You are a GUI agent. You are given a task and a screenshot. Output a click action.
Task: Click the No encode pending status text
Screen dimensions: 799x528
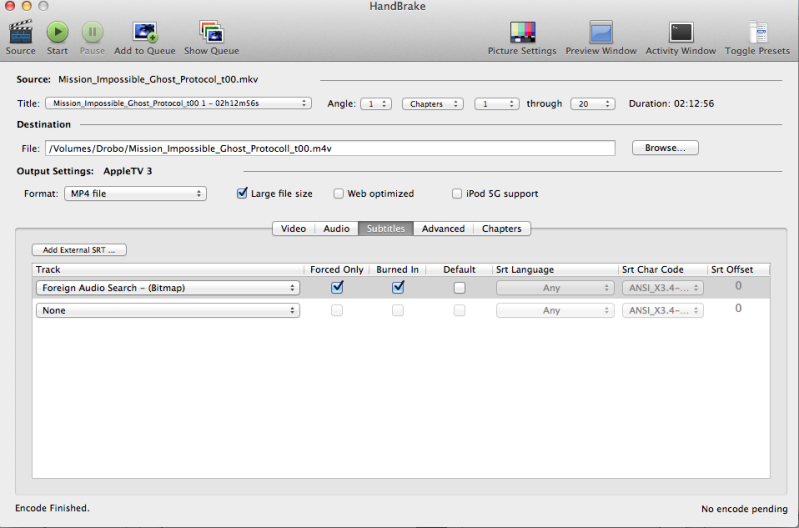[744, 509]
